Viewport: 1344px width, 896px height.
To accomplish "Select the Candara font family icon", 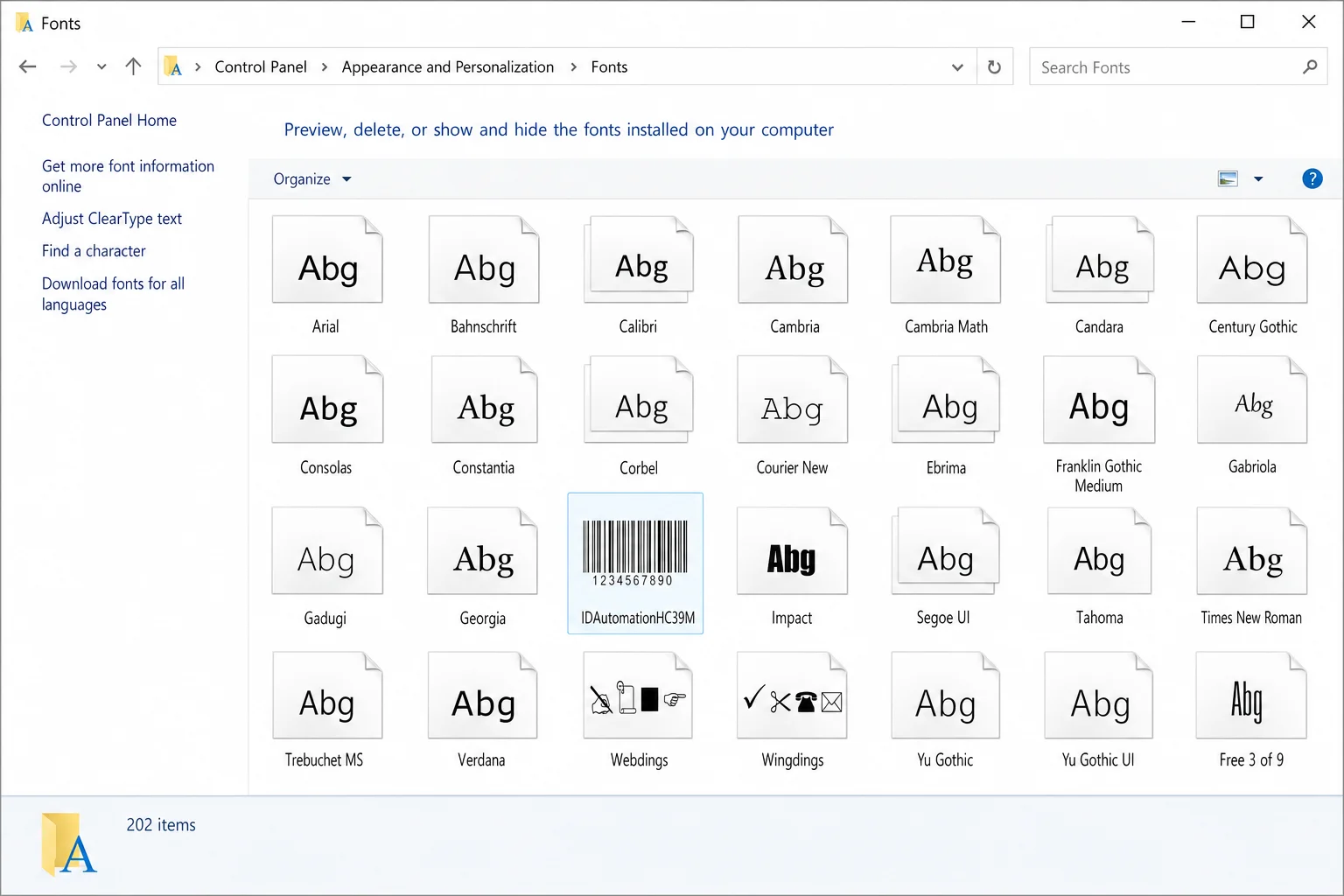I will pos(1100,260).
